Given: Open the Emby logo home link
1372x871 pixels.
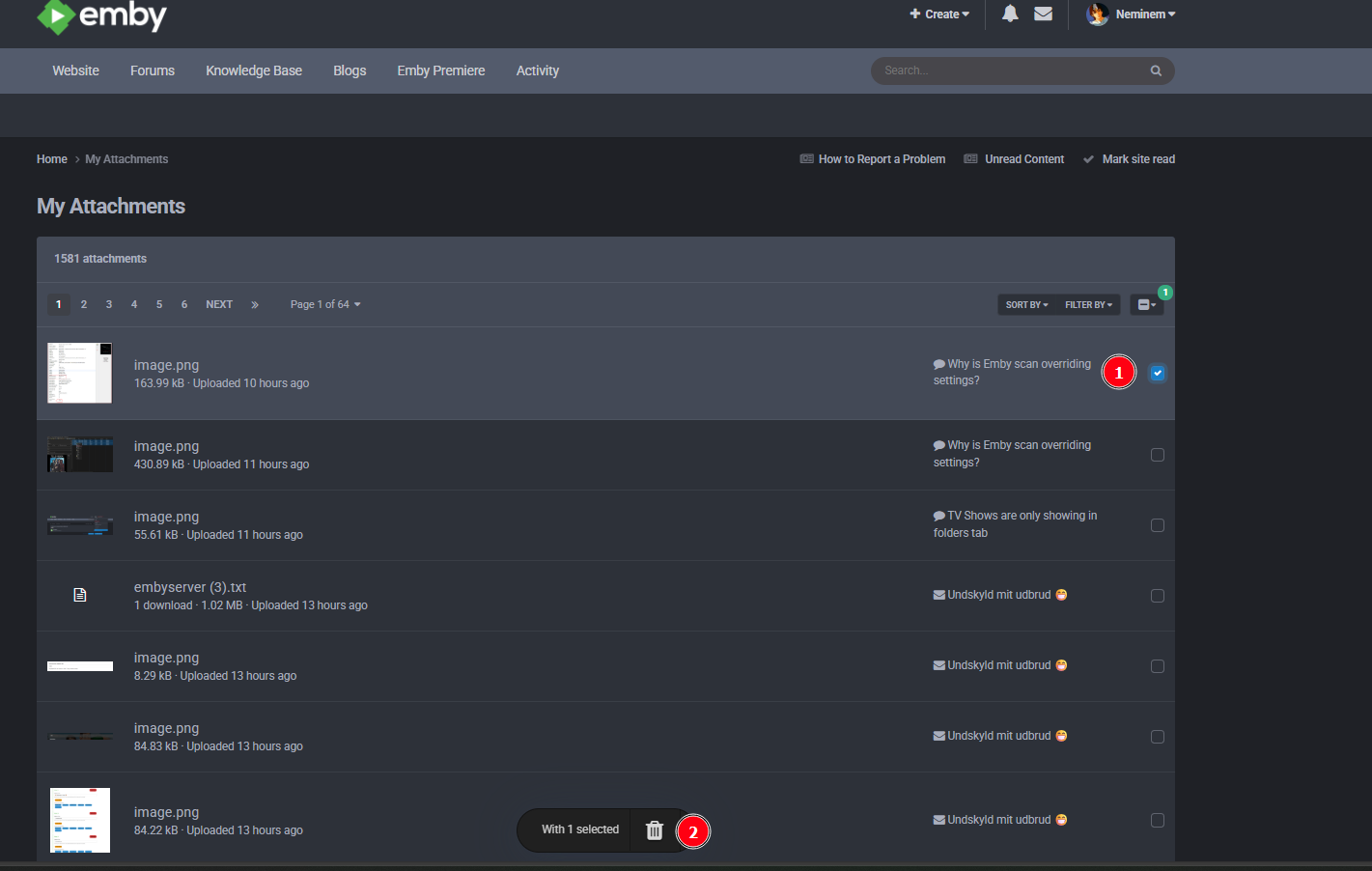Looking at the screenshot, I should click(x=101, y=16).
